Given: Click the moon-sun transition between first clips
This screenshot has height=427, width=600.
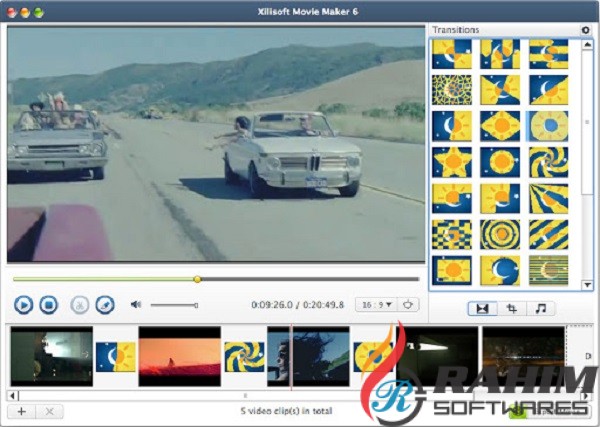Looking at the screenshot, I should click(x=116, y=357).
